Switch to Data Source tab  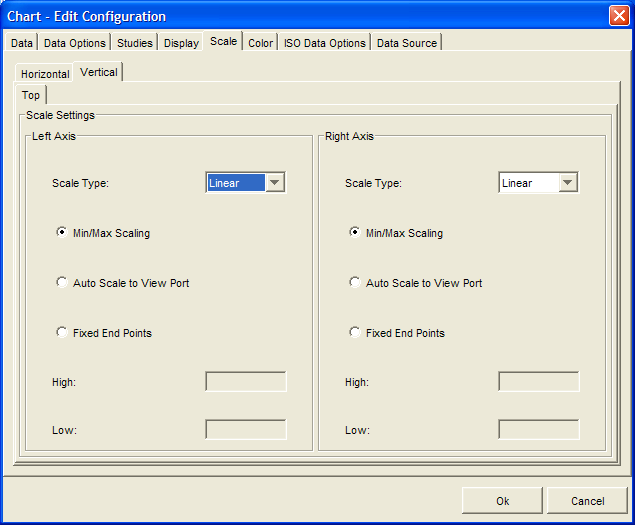point(406,43)
